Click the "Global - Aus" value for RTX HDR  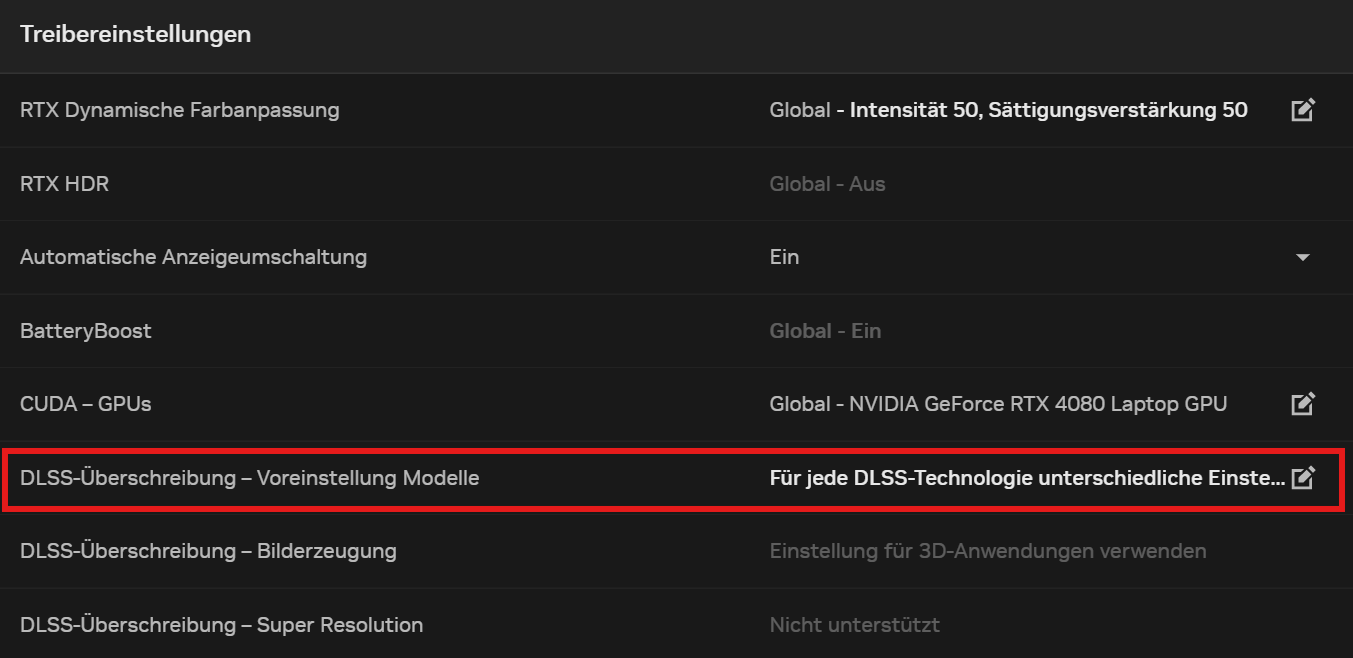827,184
